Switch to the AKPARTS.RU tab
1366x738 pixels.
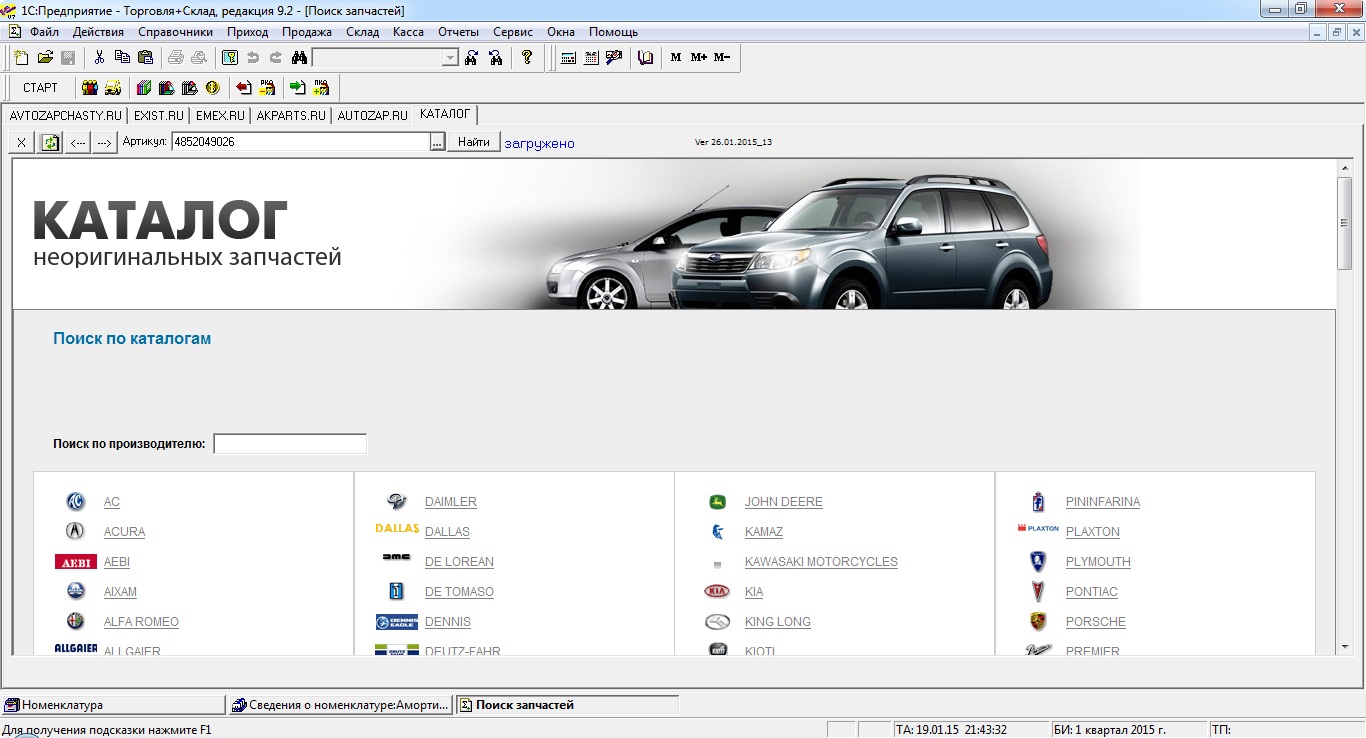coord(291,115)
